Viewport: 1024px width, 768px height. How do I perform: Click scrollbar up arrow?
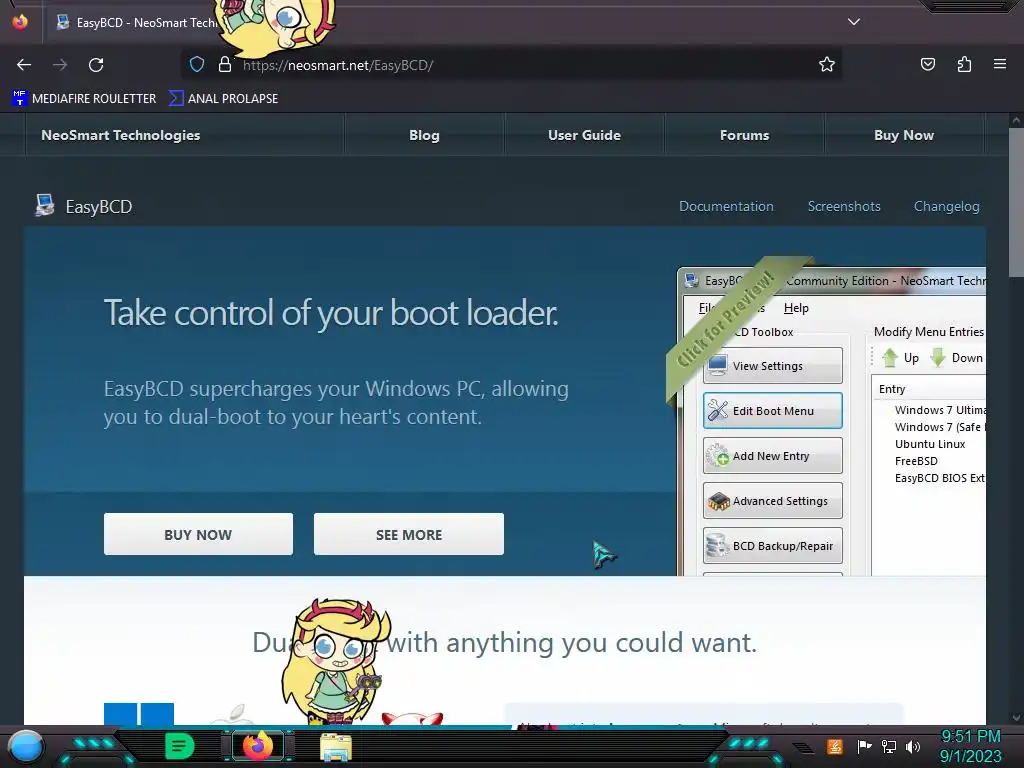[1016, 120]
